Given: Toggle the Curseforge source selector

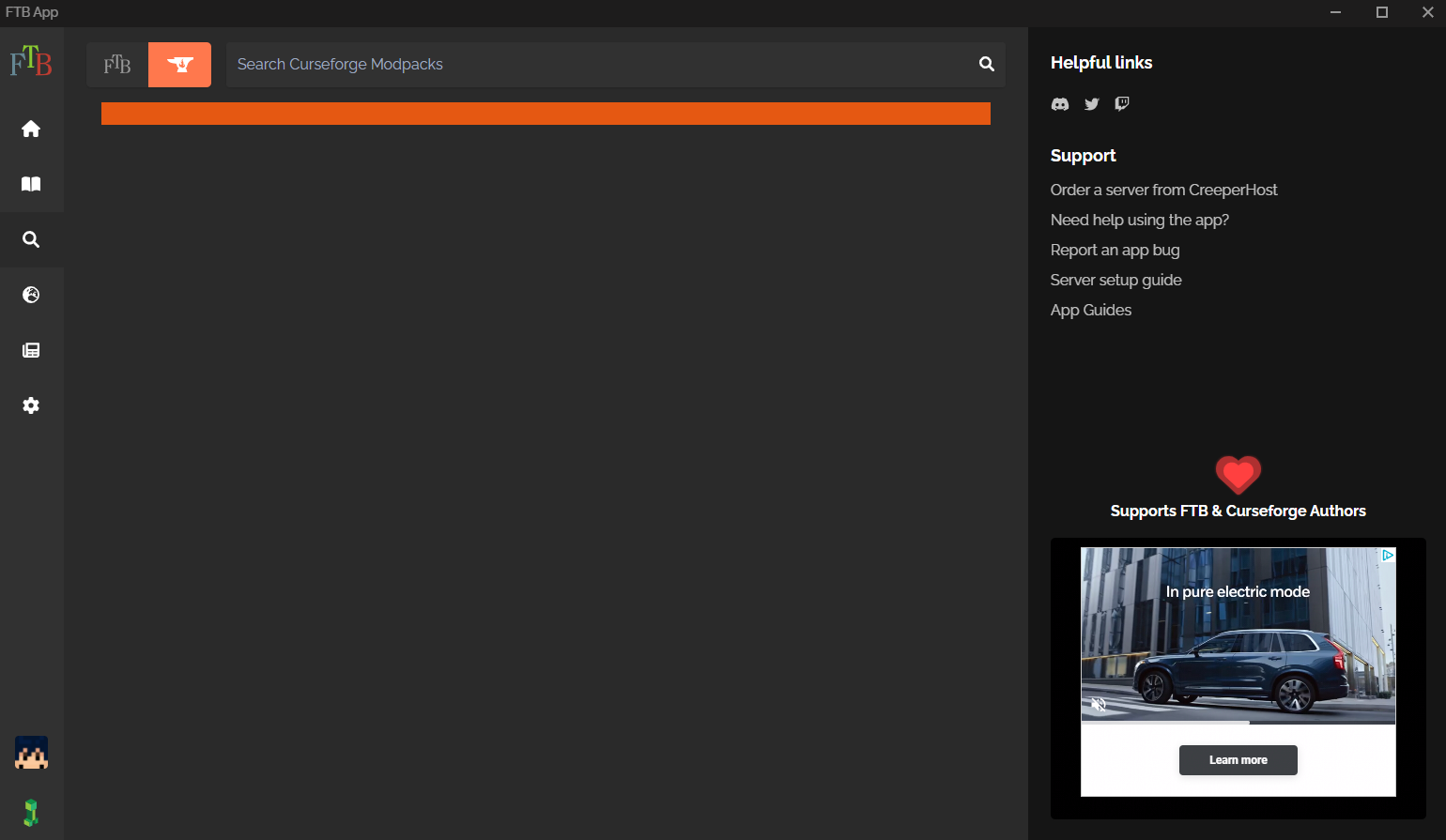Looking at the screenshot, I should (179, 64).
